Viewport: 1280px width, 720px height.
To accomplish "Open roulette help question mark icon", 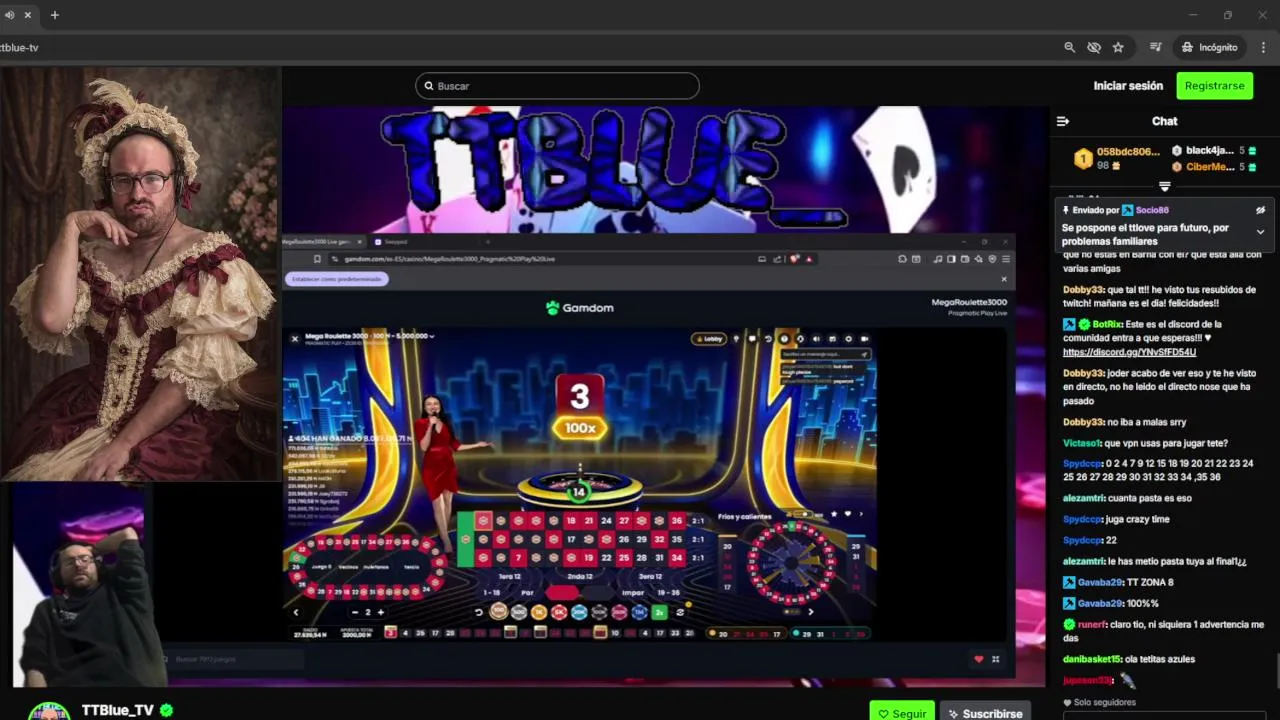I will [784, 339].
